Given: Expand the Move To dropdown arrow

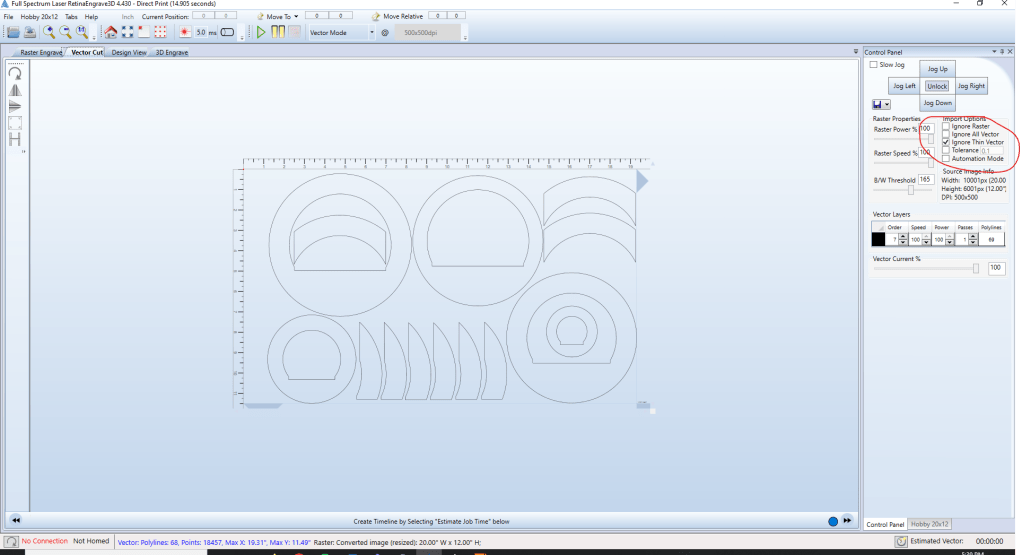Looking at the screenshot, I should 296,17.
